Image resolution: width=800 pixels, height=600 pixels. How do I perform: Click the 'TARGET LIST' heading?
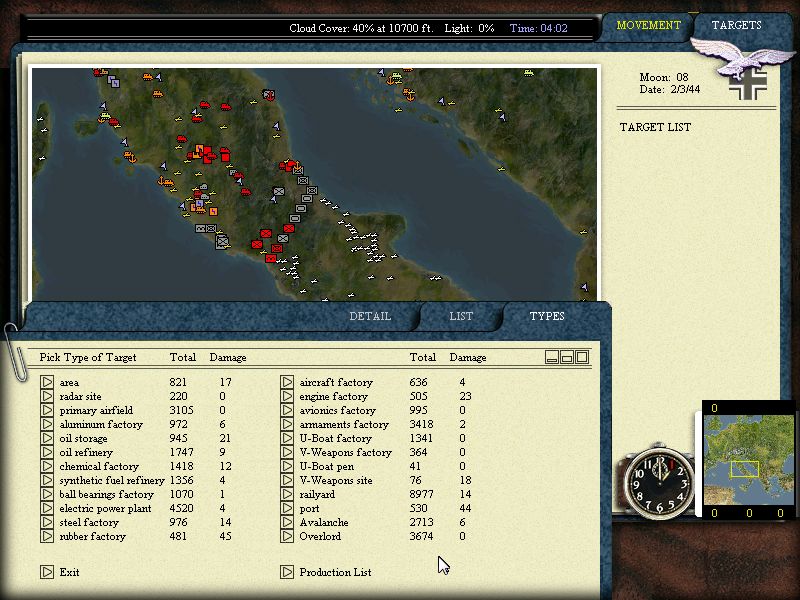click(x=655, y=127)
